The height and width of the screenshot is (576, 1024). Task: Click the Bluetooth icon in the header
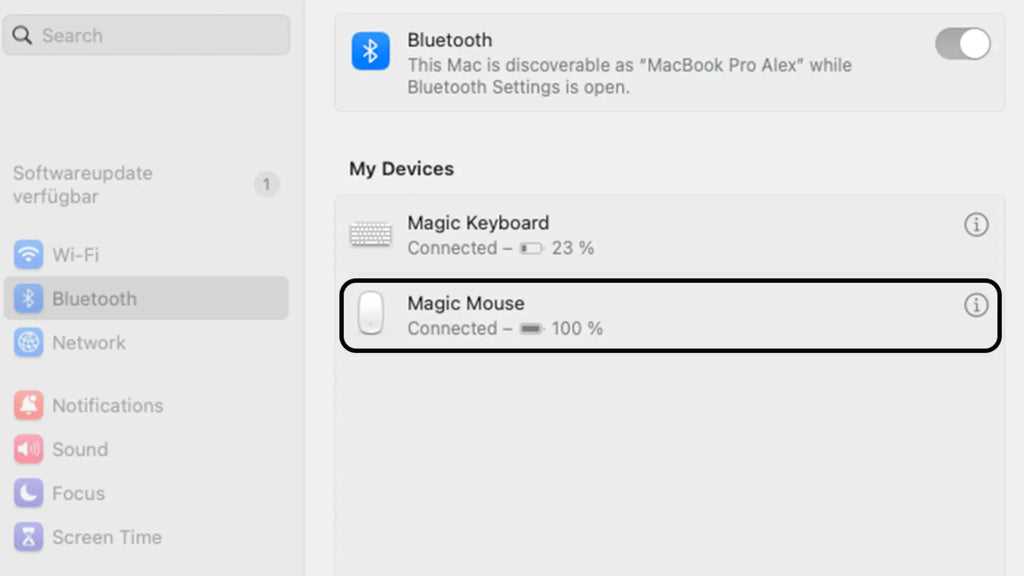[371, 51]
